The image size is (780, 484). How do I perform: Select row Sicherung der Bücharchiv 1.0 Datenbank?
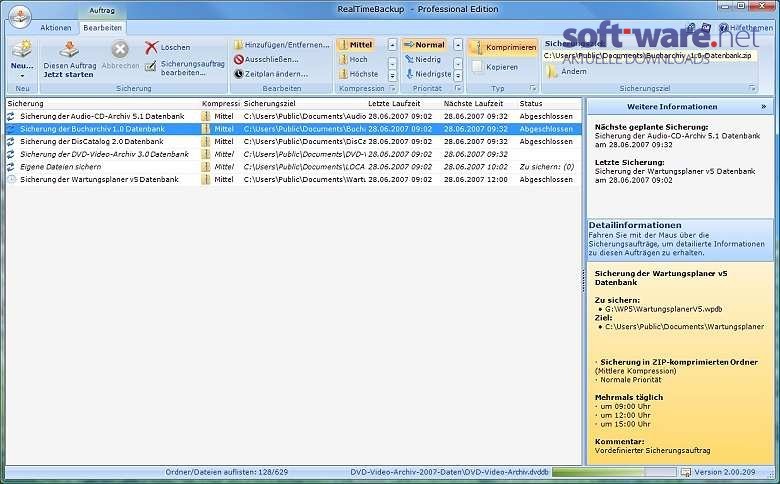tap(293, 129)
